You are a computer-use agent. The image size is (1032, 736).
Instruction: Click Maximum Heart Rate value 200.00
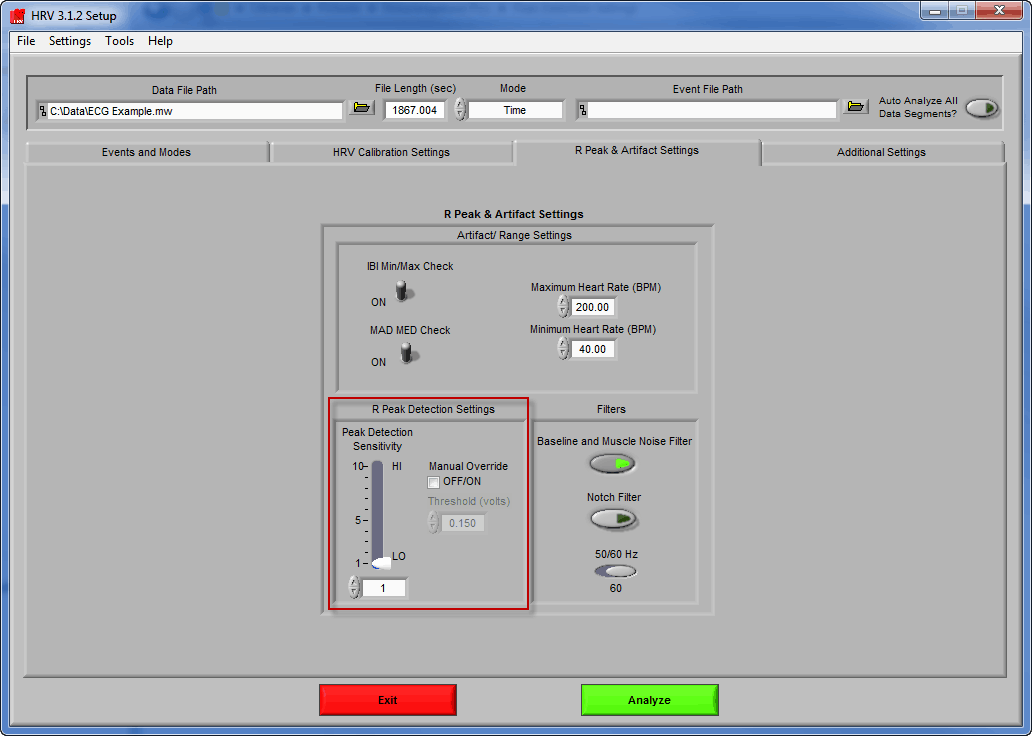[x=592, y=307]
